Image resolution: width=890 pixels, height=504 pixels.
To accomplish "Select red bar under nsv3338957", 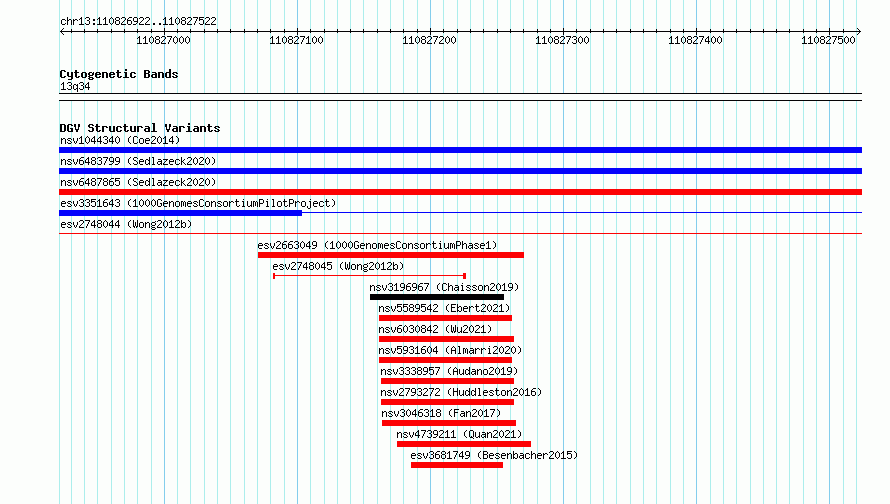I will pyautogui.click(x=447, y=381).
